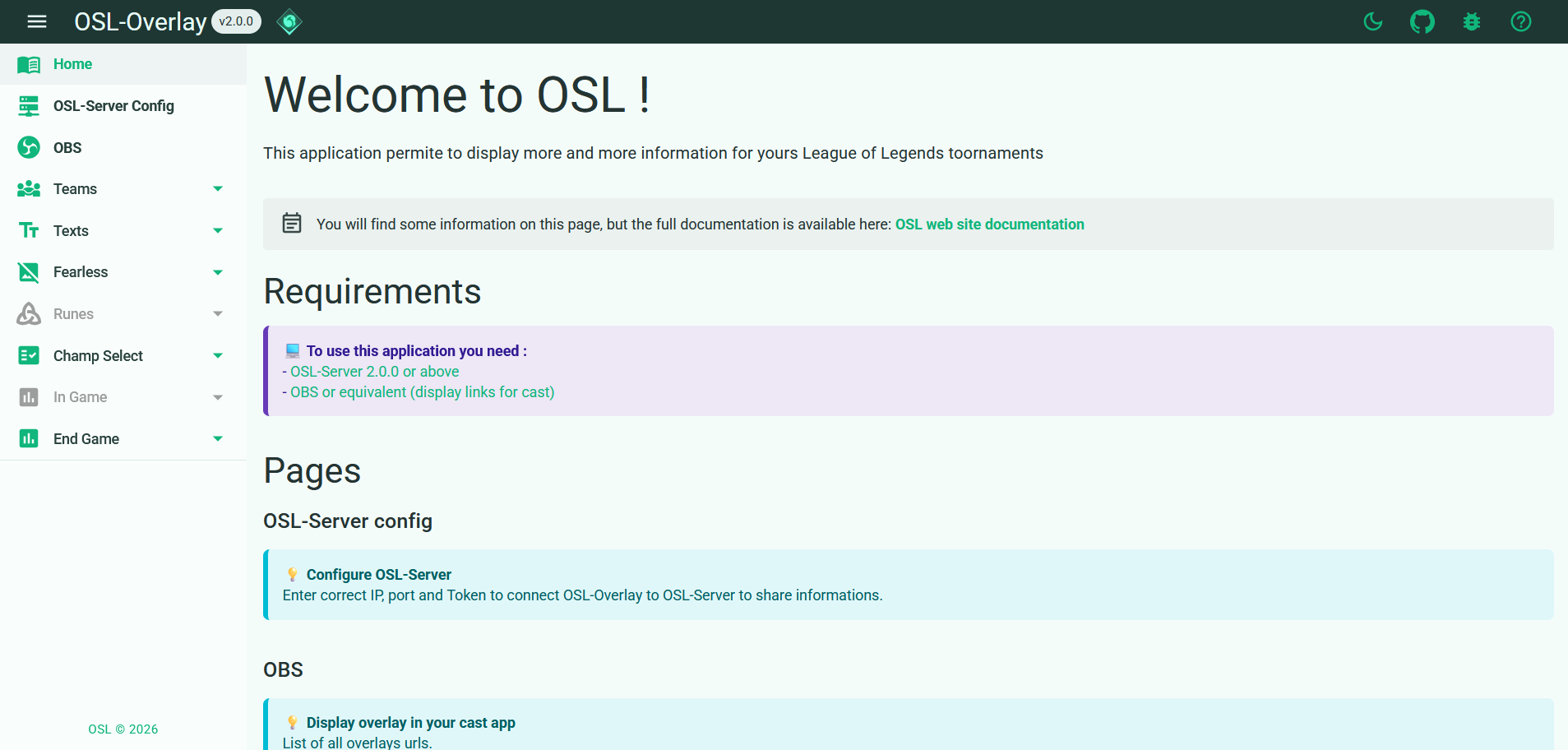1568x750 pixels.
Task: Click the Configure OSL-Server heading
Action: [378, 575]
